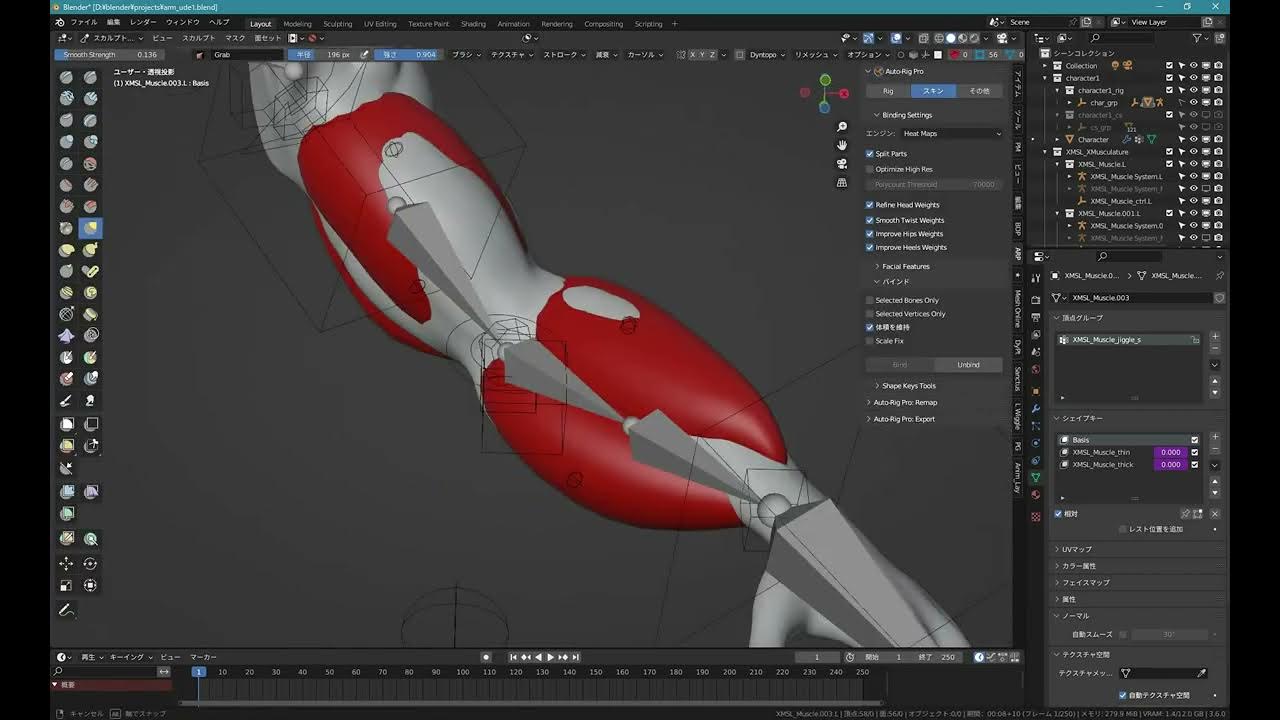Open the Modeling workspace tab
The width and height of the screenshot is (1280, 720).
(x=297, y=24)
